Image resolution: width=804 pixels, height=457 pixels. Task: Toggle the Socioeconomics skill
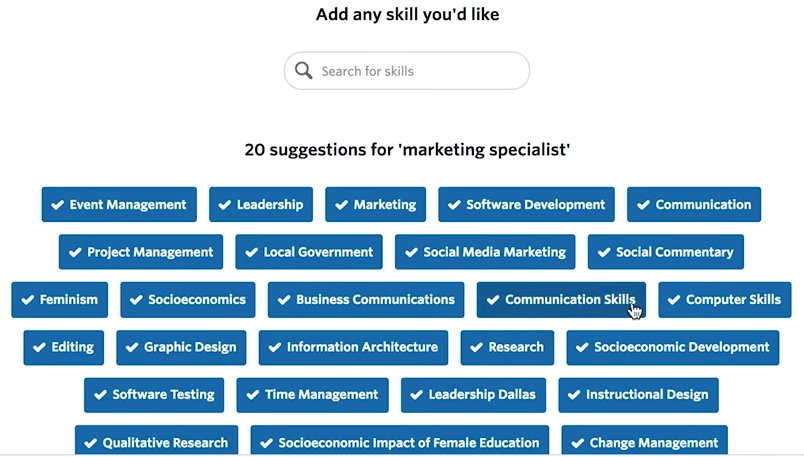pos(188,300)
